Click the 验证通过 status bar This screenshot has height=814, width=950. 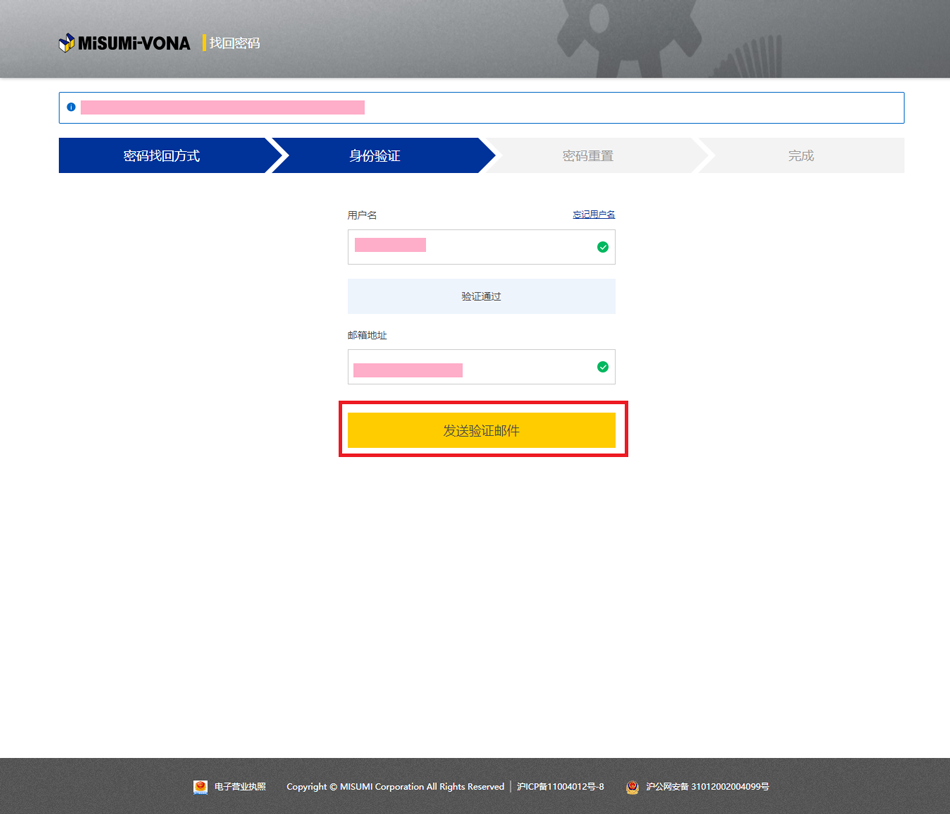pyautogui.click(x=481, y=297)
